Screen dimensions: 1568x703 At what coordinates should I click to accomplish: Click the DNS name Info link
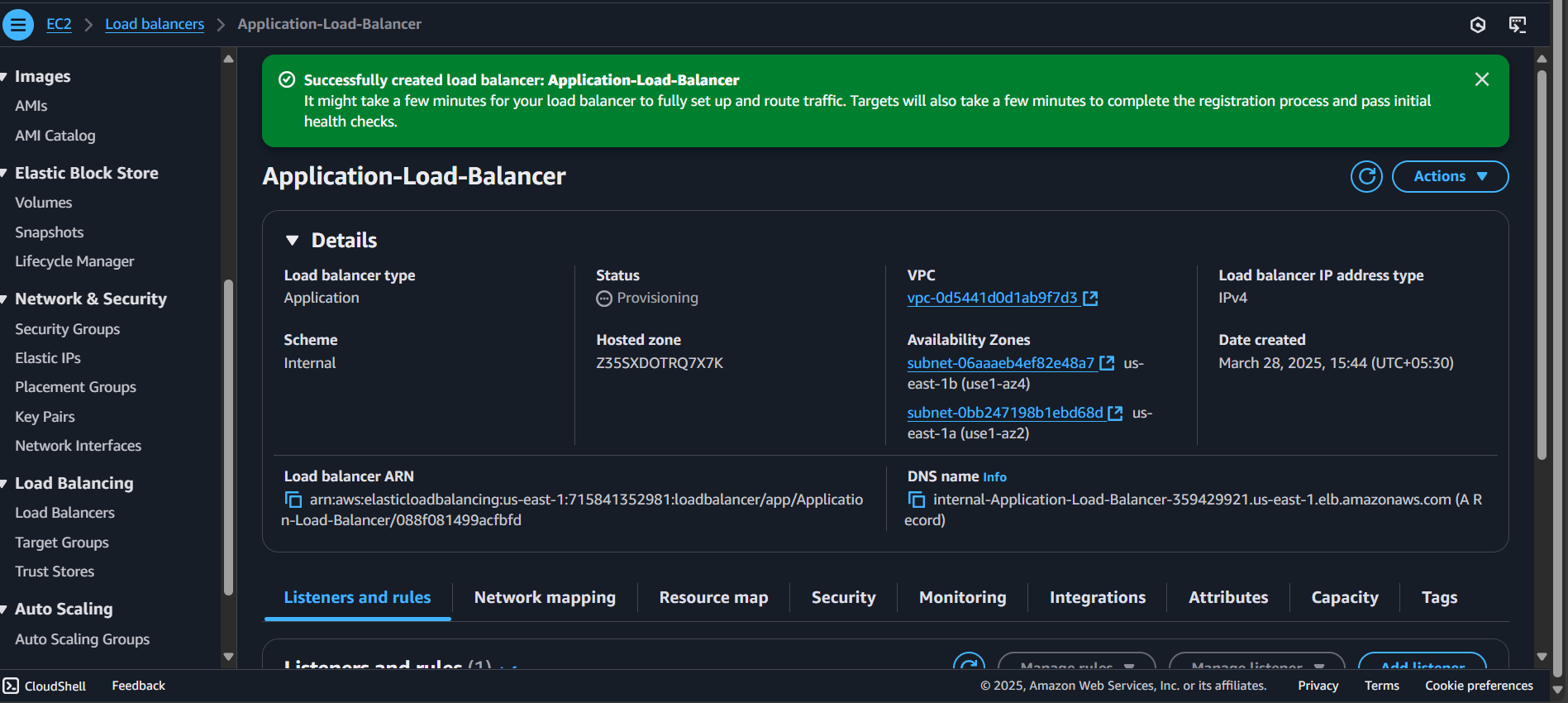pyautogui.click(x=994, y=477)
